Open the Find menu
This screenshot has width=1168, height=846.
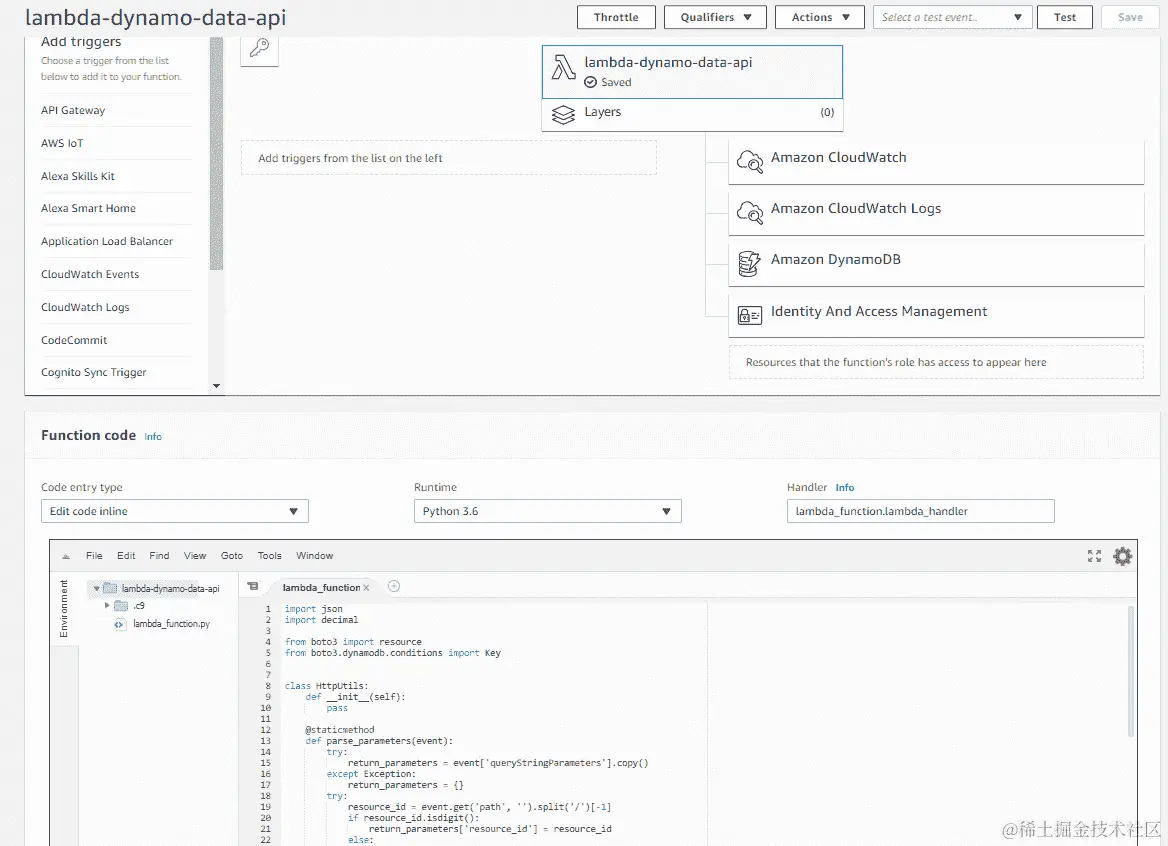[x=159, y=556]
